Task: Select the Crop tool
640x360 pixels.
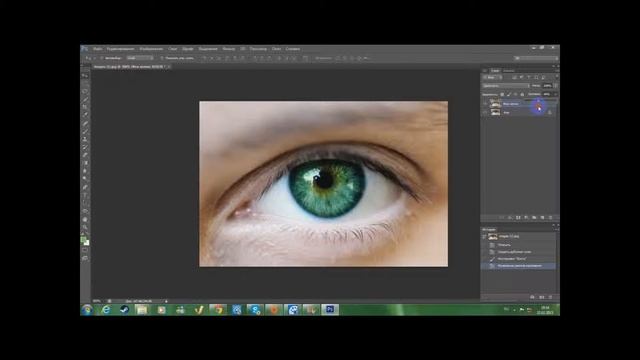Action: click(85, 107)
